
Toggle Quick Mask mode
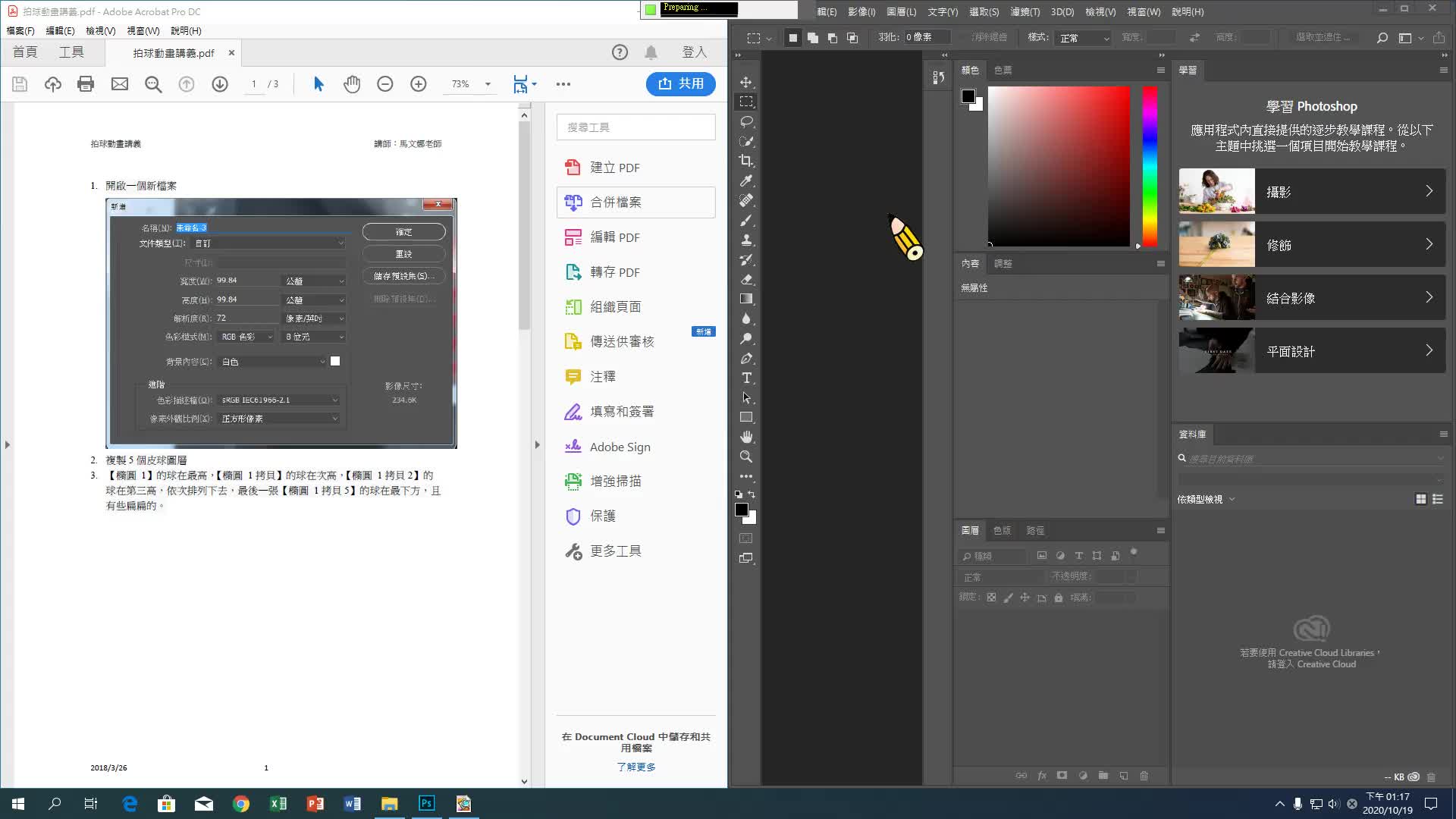(746, 538)
